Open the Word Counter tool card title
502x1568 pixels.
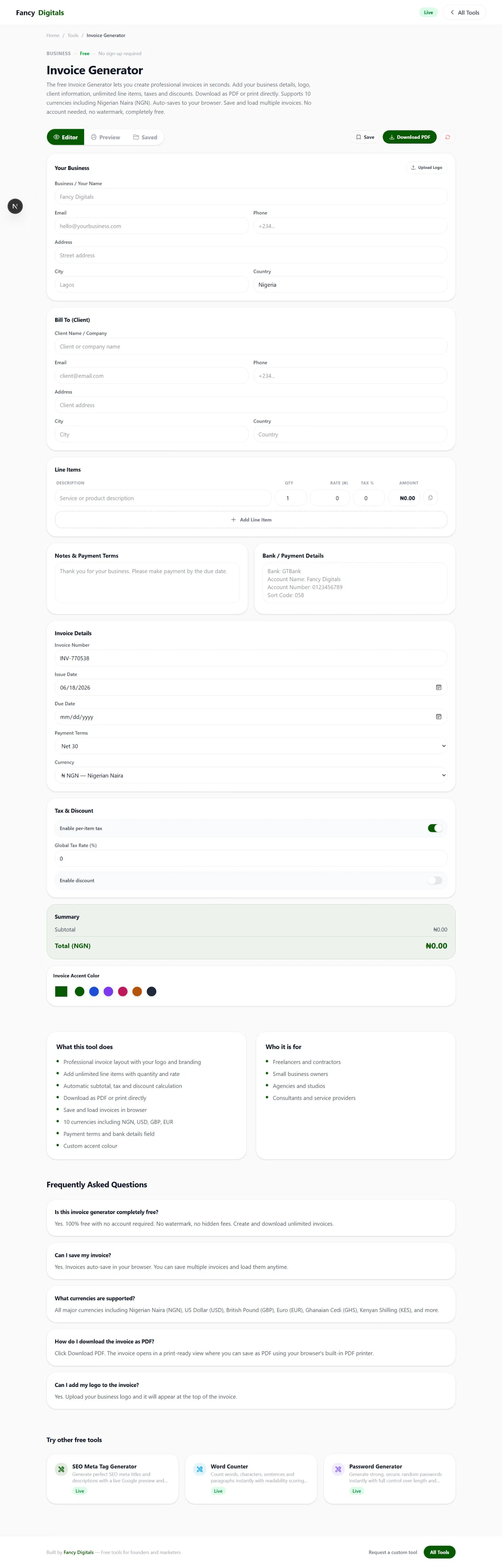coord(229,1466)
